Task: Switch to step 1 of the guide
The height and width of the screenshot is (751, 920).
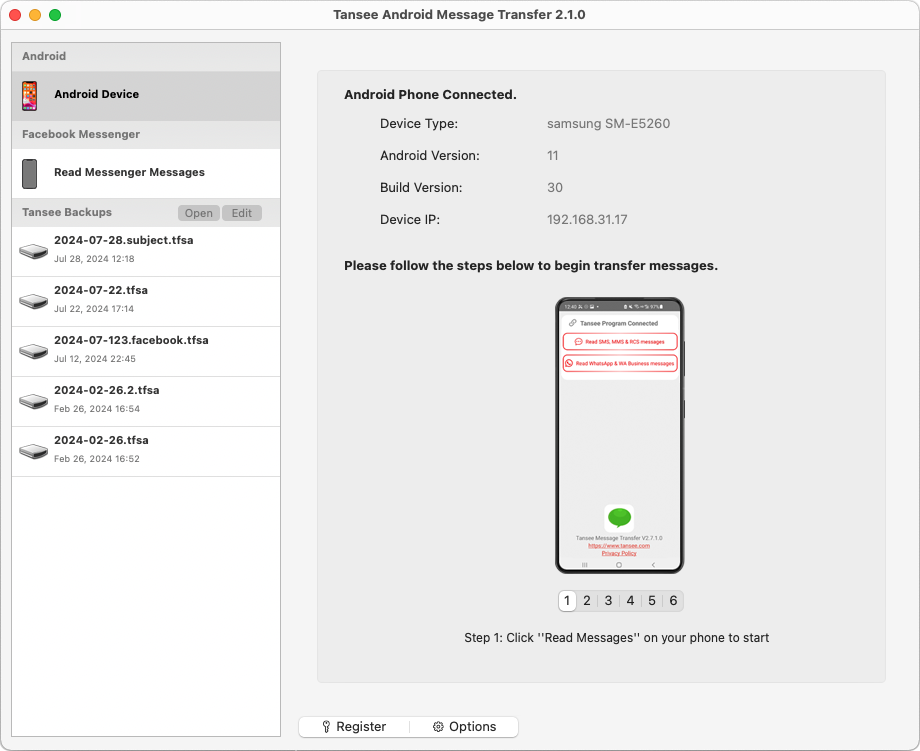Action: pos(567,601)
